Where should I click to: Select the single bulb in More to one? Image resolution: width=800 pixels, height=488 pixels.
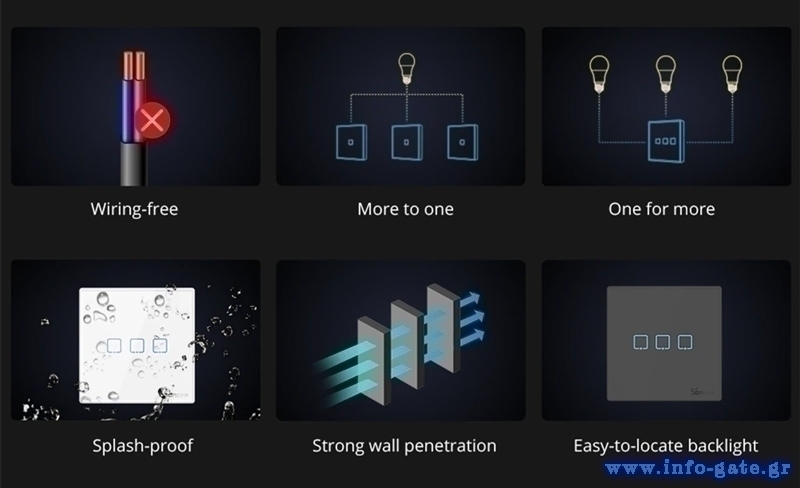(x=407, y=68)
